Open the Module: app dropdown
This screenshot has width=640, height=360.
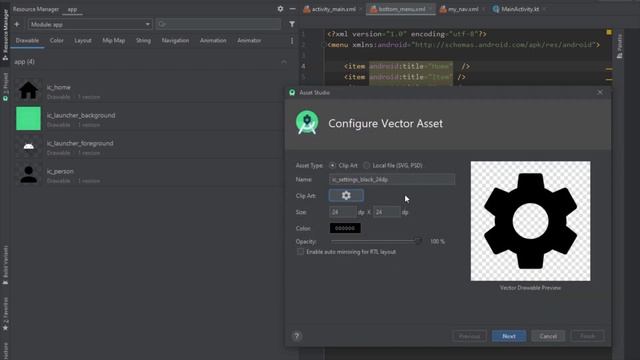90,24
